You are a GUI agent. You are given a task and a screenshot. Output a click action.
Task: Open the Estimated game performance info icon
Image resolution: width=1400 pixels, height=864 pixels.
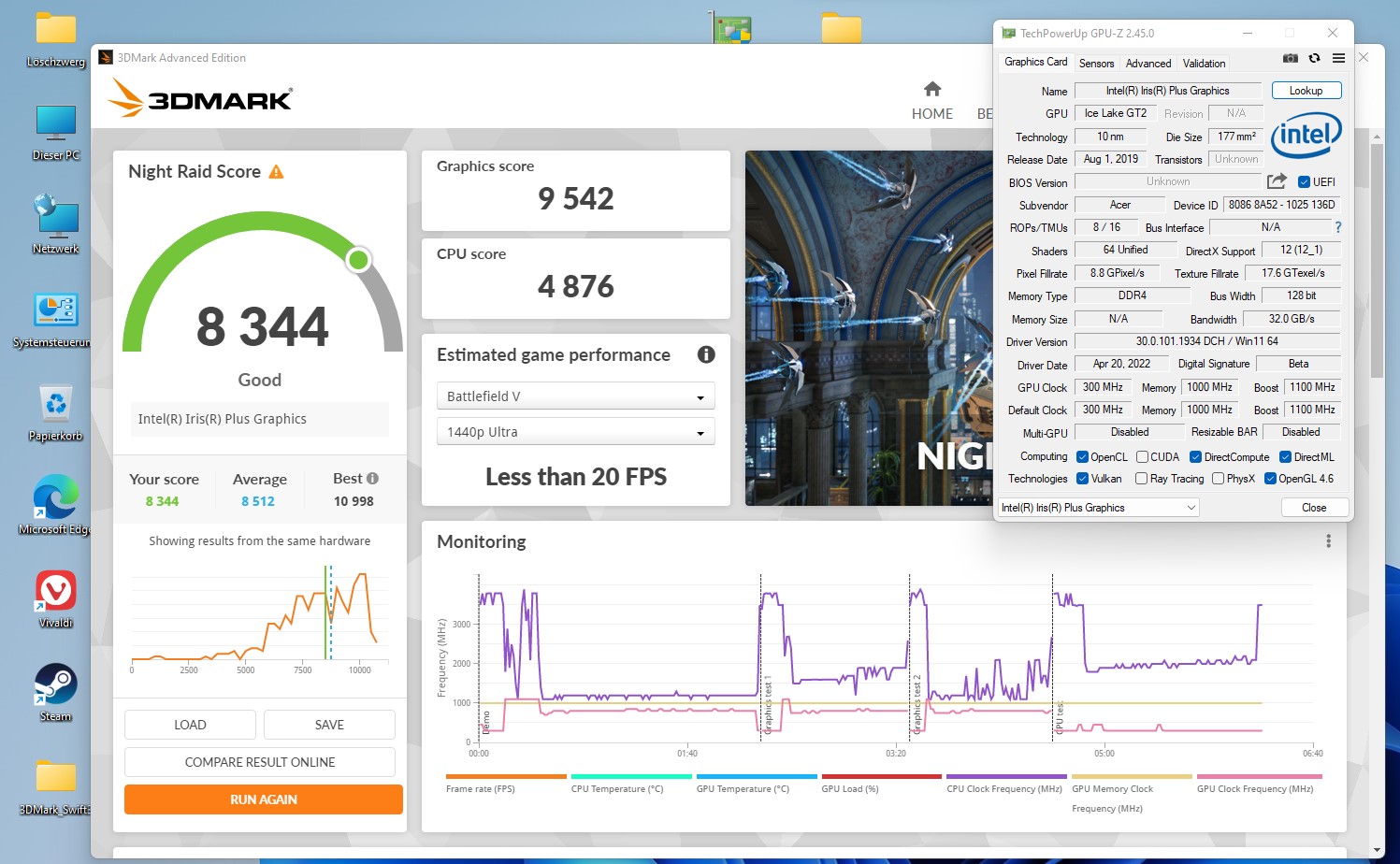pyautogui.click(x=706, y=354)
